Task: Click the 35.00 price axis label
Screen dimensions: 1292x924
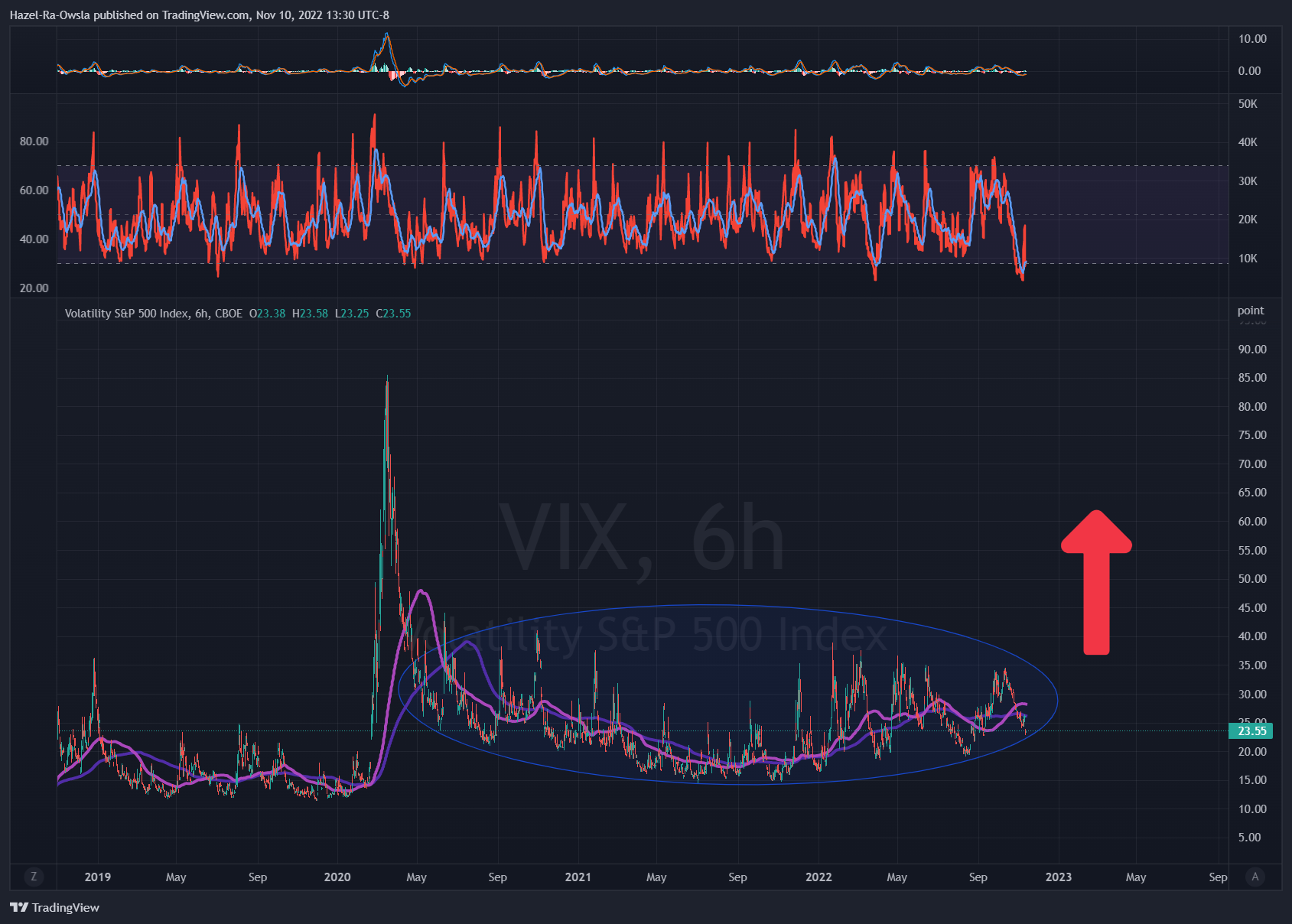Action: (x=1252, y=665)
